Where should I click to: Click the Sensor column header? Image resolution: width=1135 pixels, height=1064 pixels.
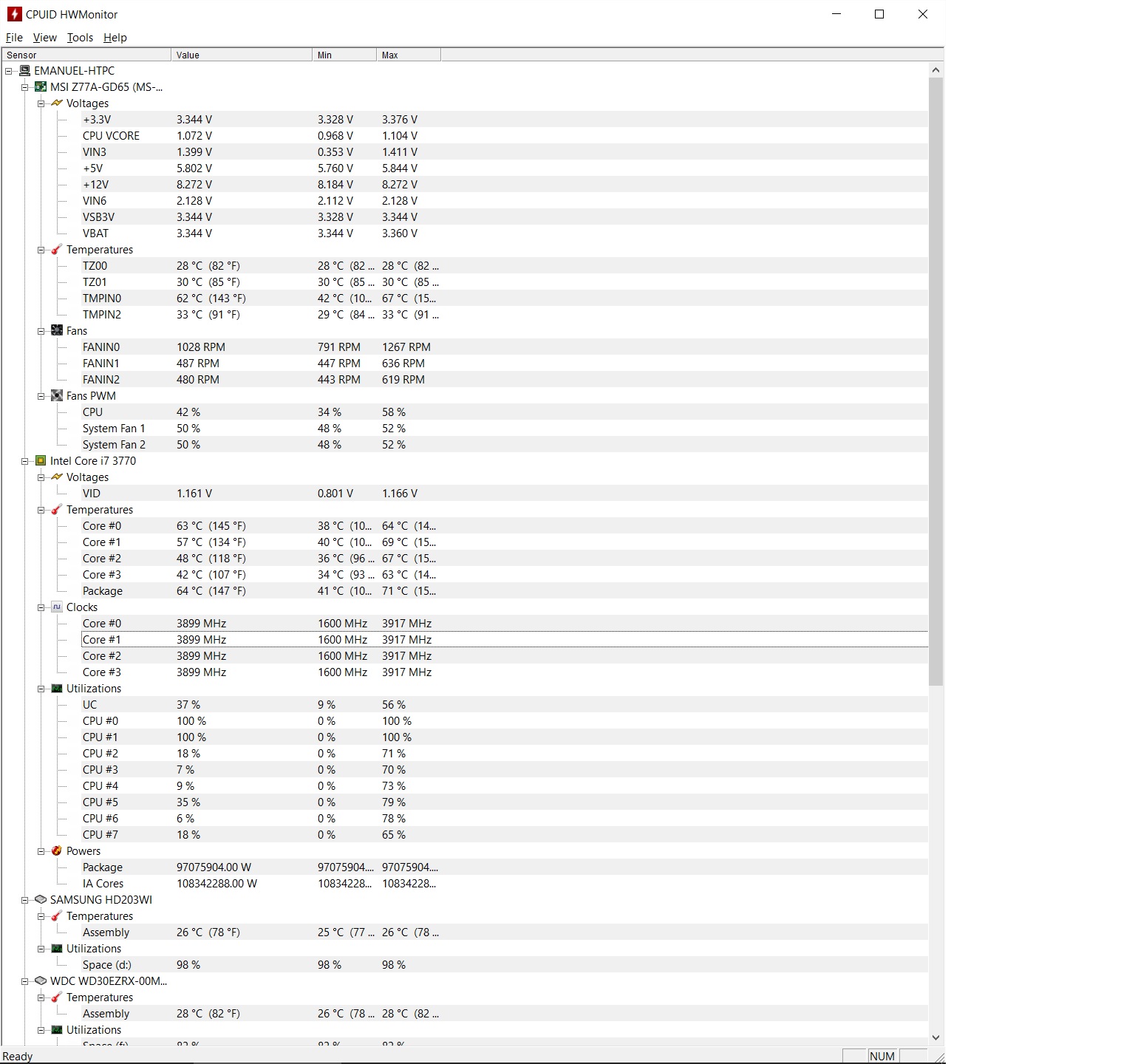click(86, 55)
